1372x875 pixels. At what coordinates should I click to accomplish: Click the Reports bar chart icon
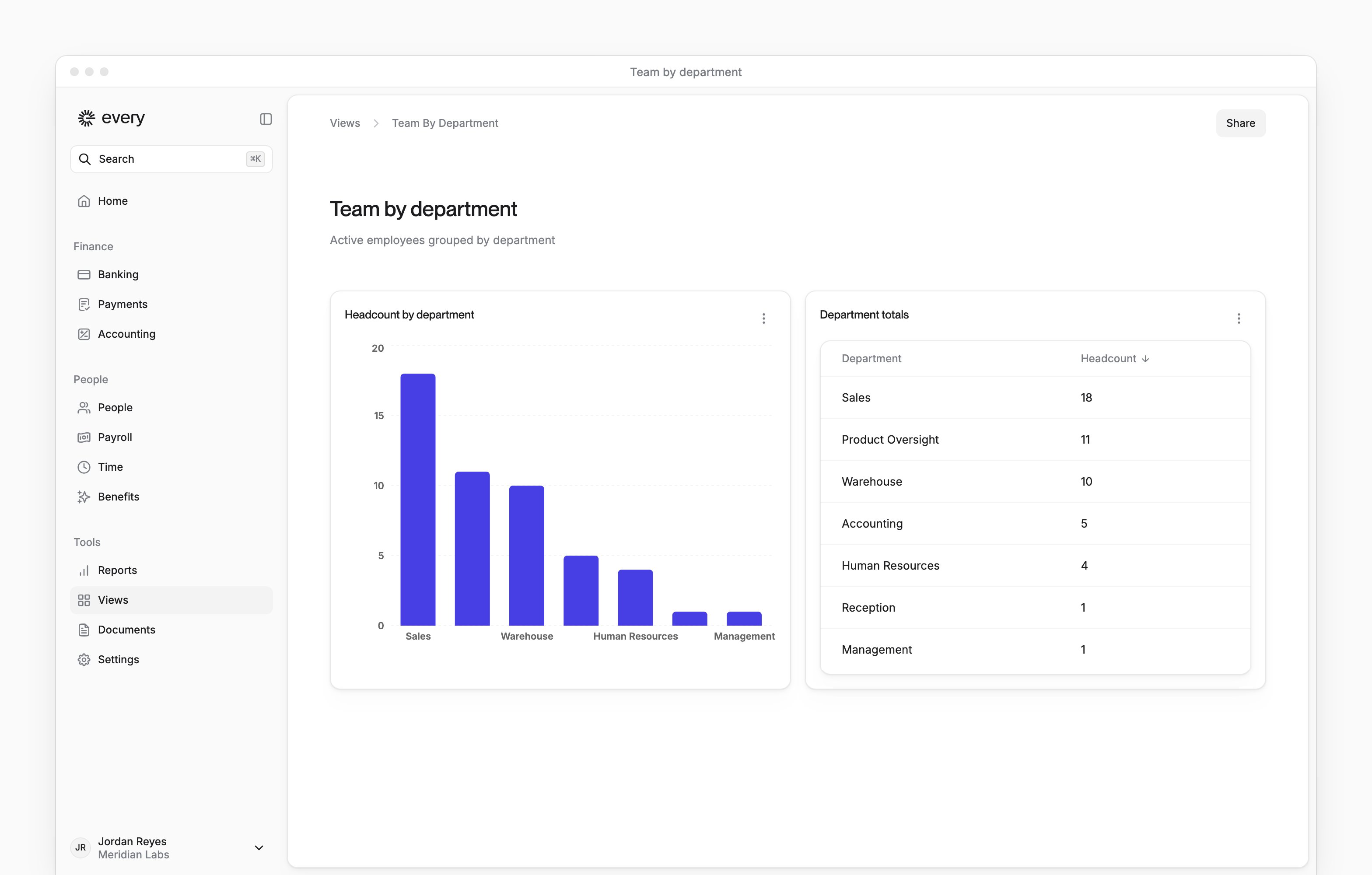(x=84, y=570)
